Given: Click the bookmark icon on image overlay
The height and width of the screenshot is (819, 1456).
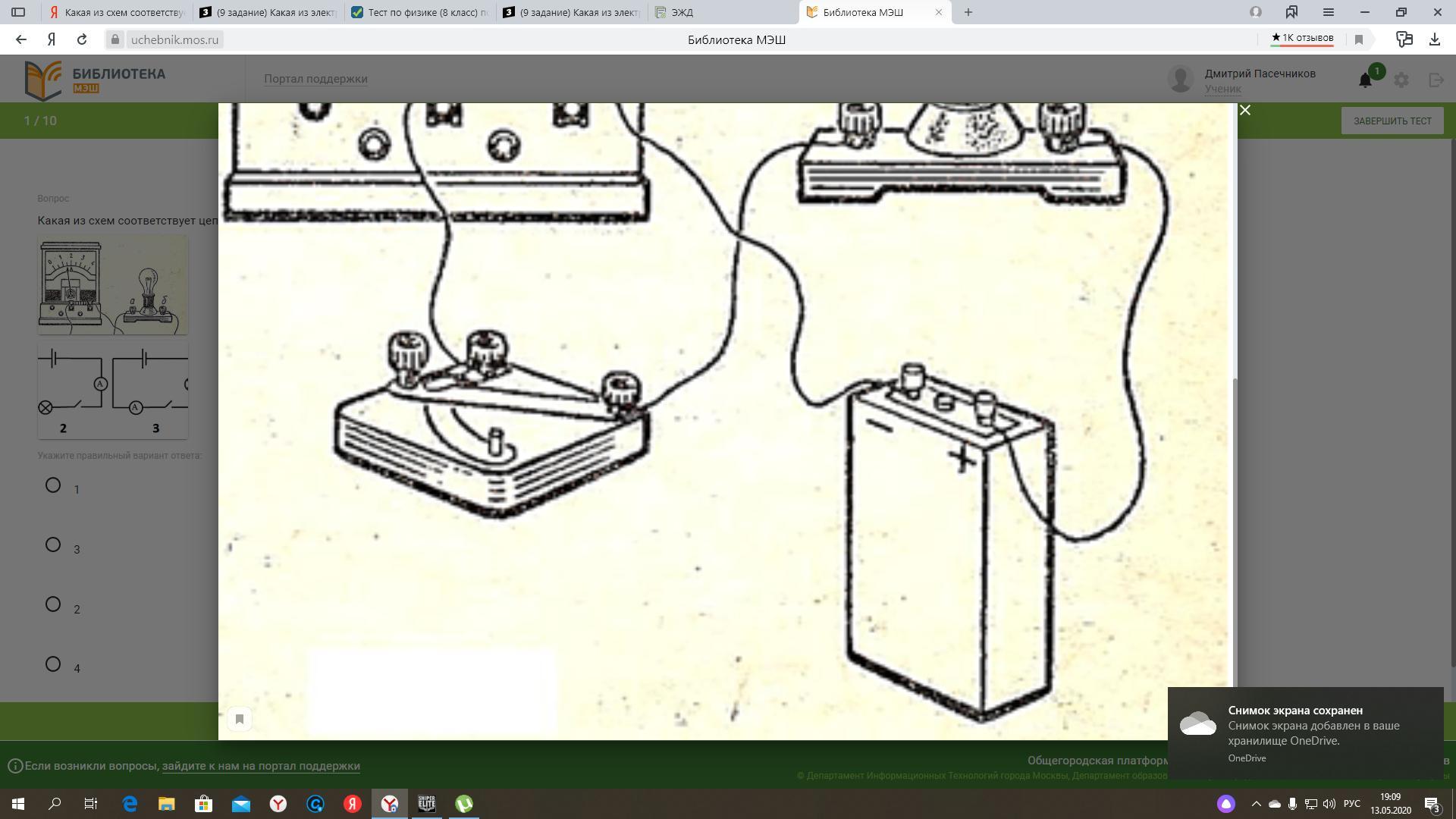Looking at the screenshot, I should point(240,719).
